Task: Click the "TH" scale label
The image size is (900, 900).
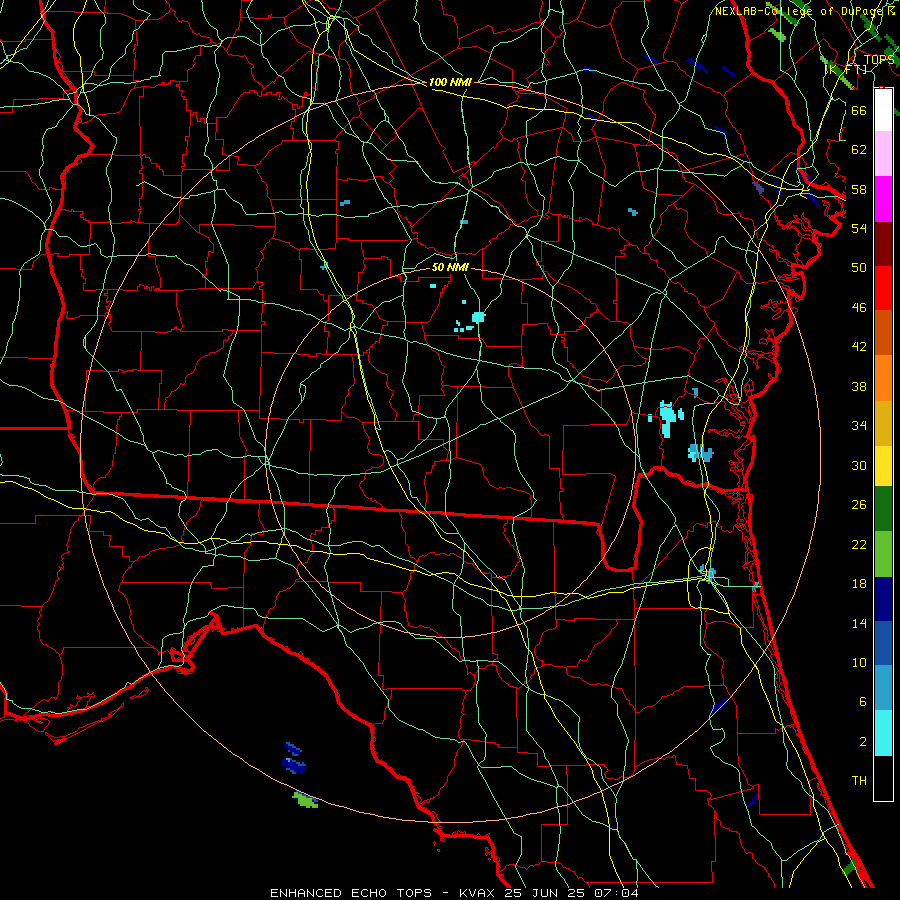Action: point(859,781)
